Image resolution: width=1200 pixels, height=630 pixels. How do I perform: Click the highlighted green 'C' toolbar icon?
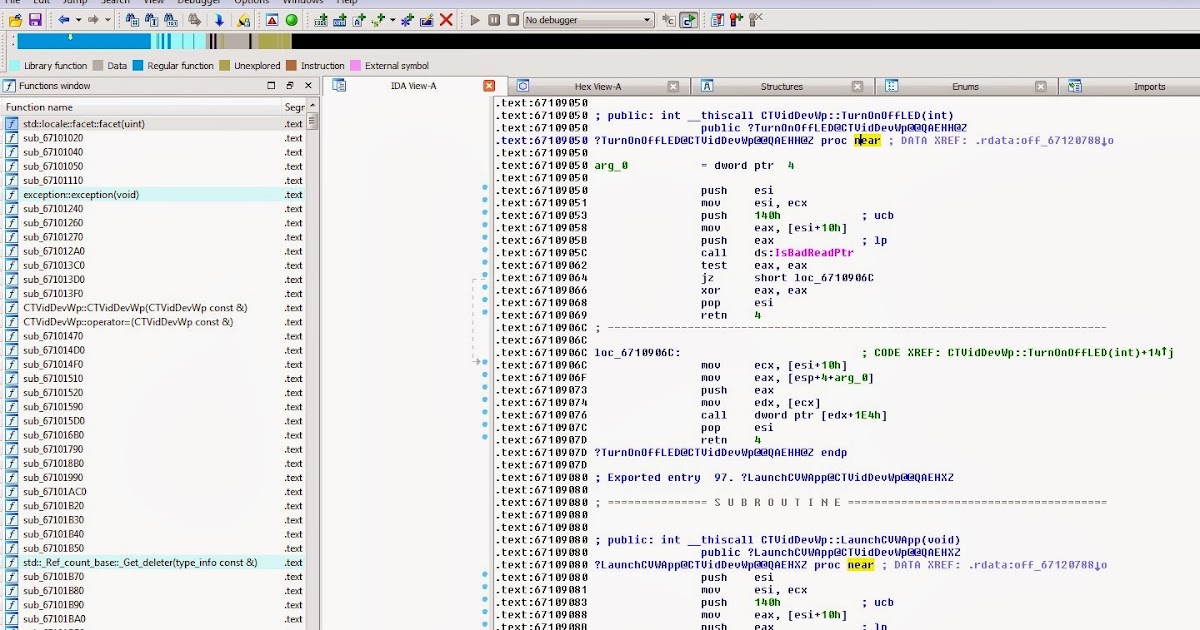click(689, 20)
